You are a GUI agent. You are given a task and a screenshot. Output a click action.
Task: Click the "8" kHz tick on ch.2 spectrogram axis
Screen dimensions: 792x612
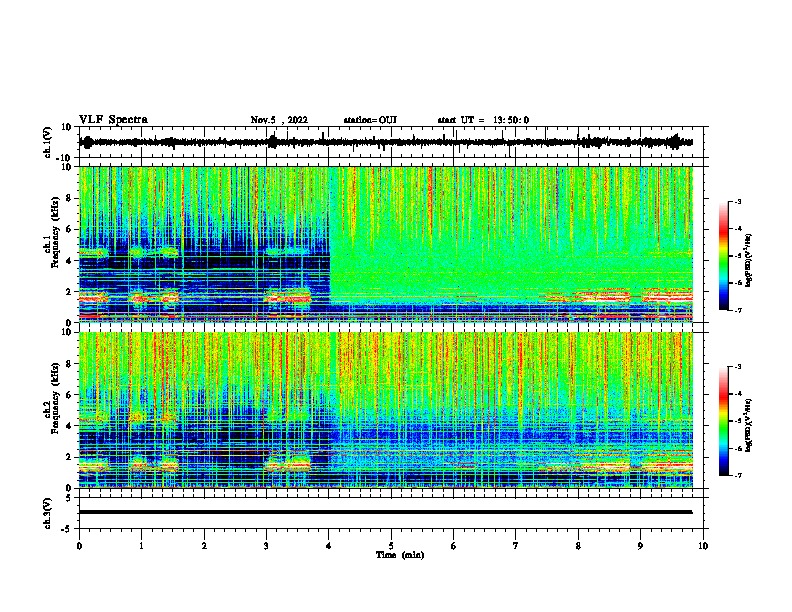tap(69, 364)
